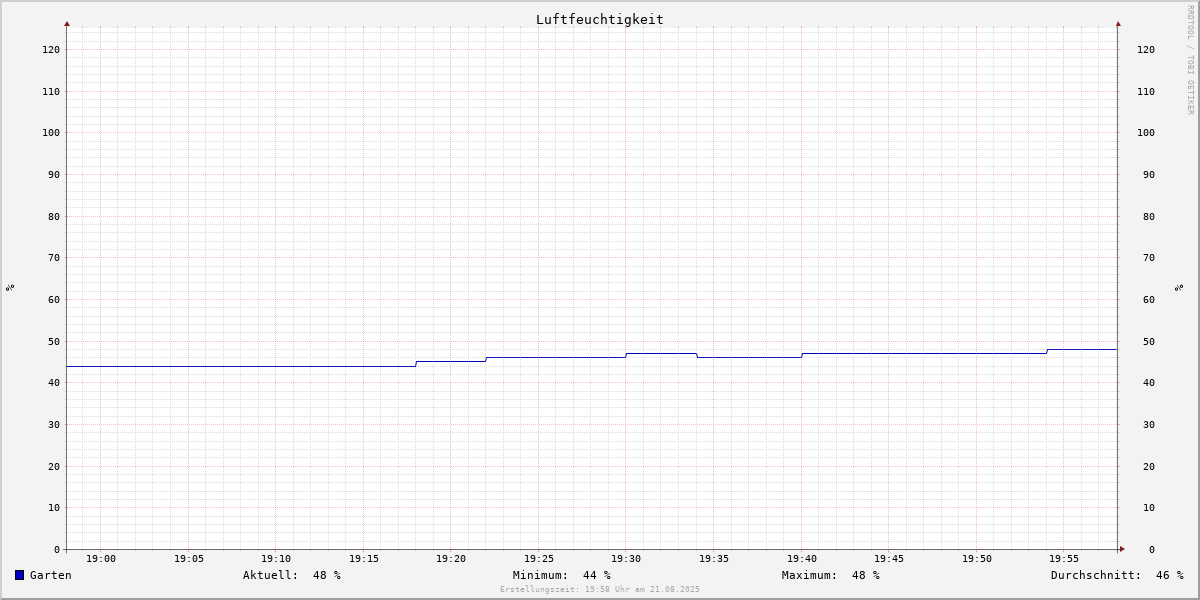1200x600 pixels.
Task: Click the 19:05 time axis label
Action: pyautogui.click(x=189, y=559)
